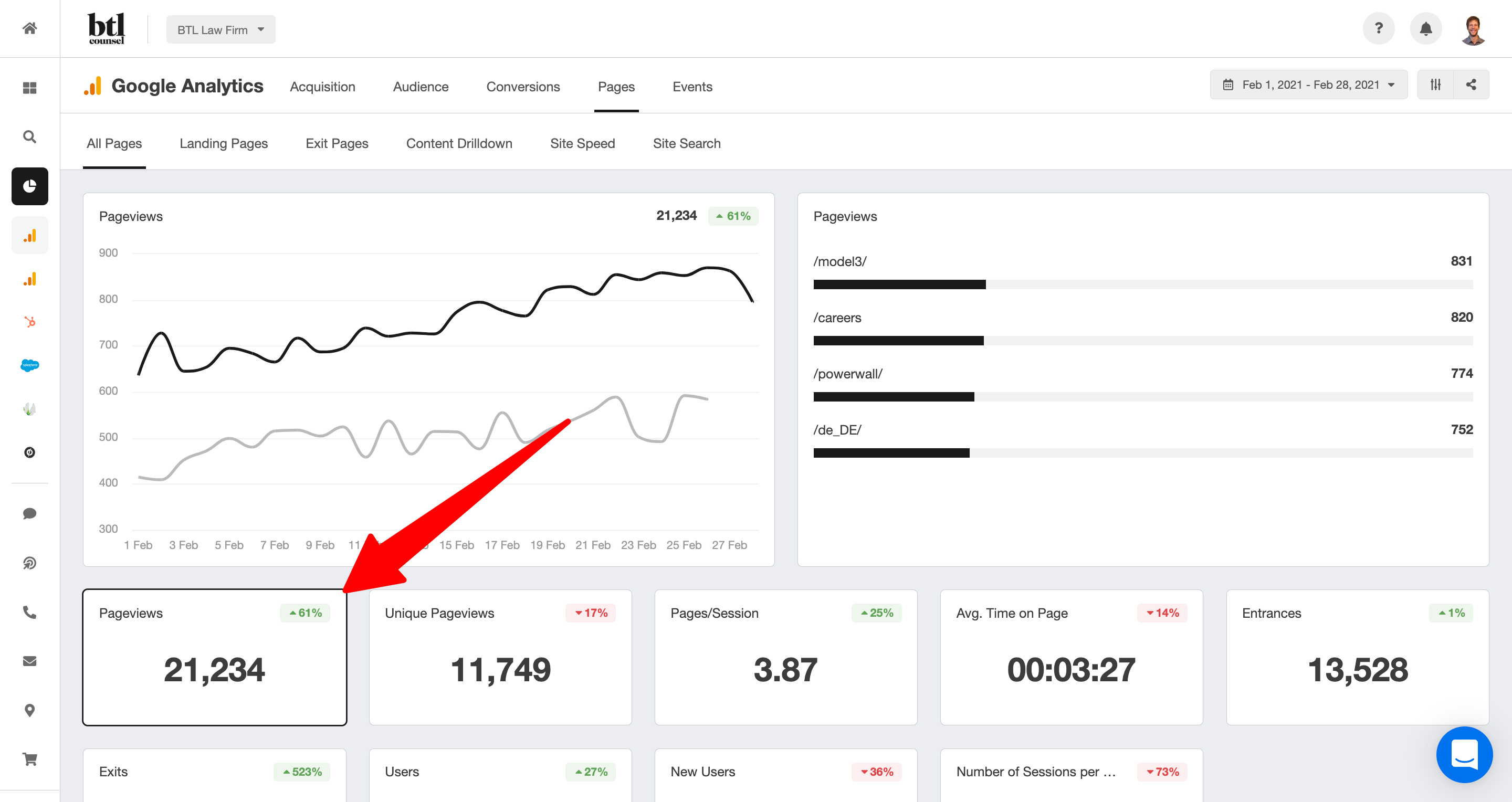The height and width of the screenshot is (802, 1512).
Task: Click the target with arrow icon
Action: coord(29,563)
